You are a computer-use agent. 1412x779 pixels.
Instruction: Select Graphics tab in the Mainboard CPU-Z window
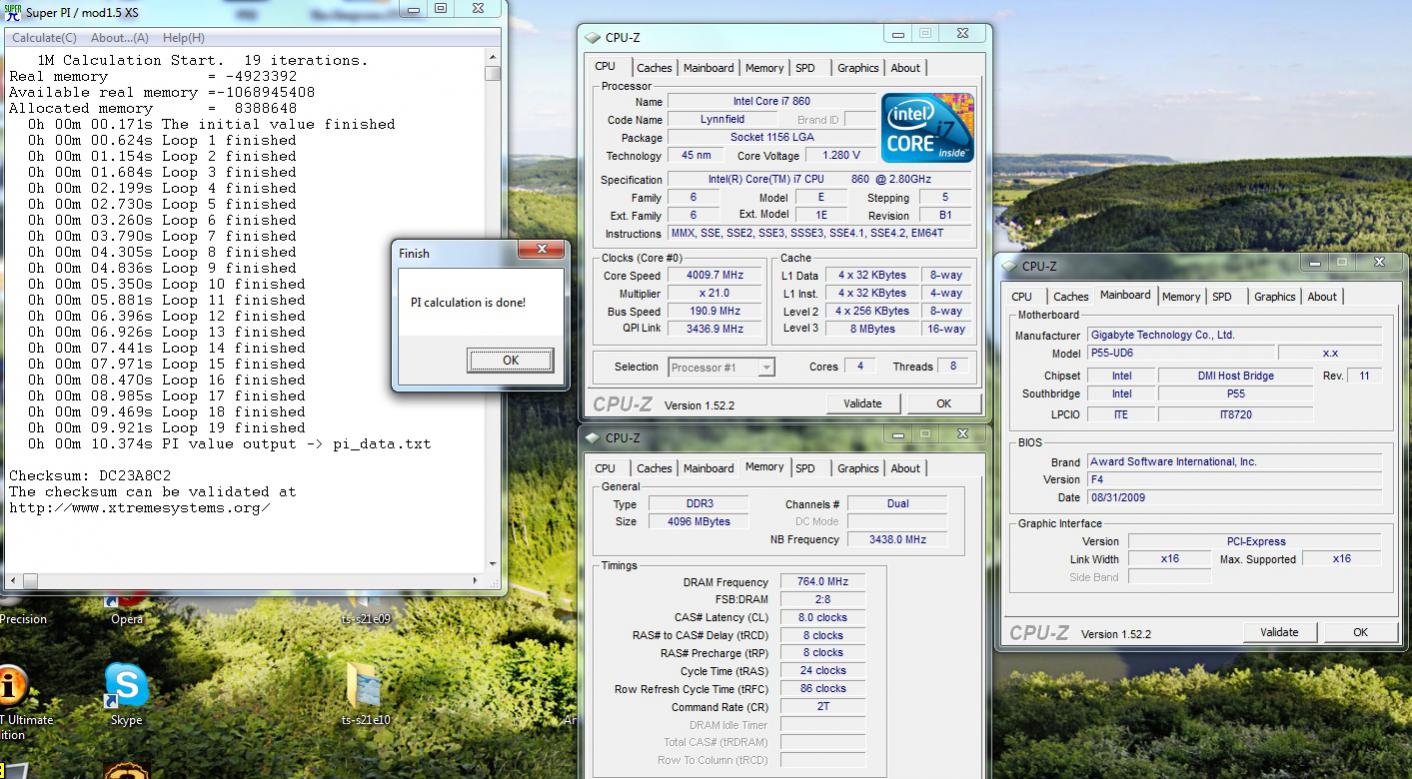coord(1275,297)
